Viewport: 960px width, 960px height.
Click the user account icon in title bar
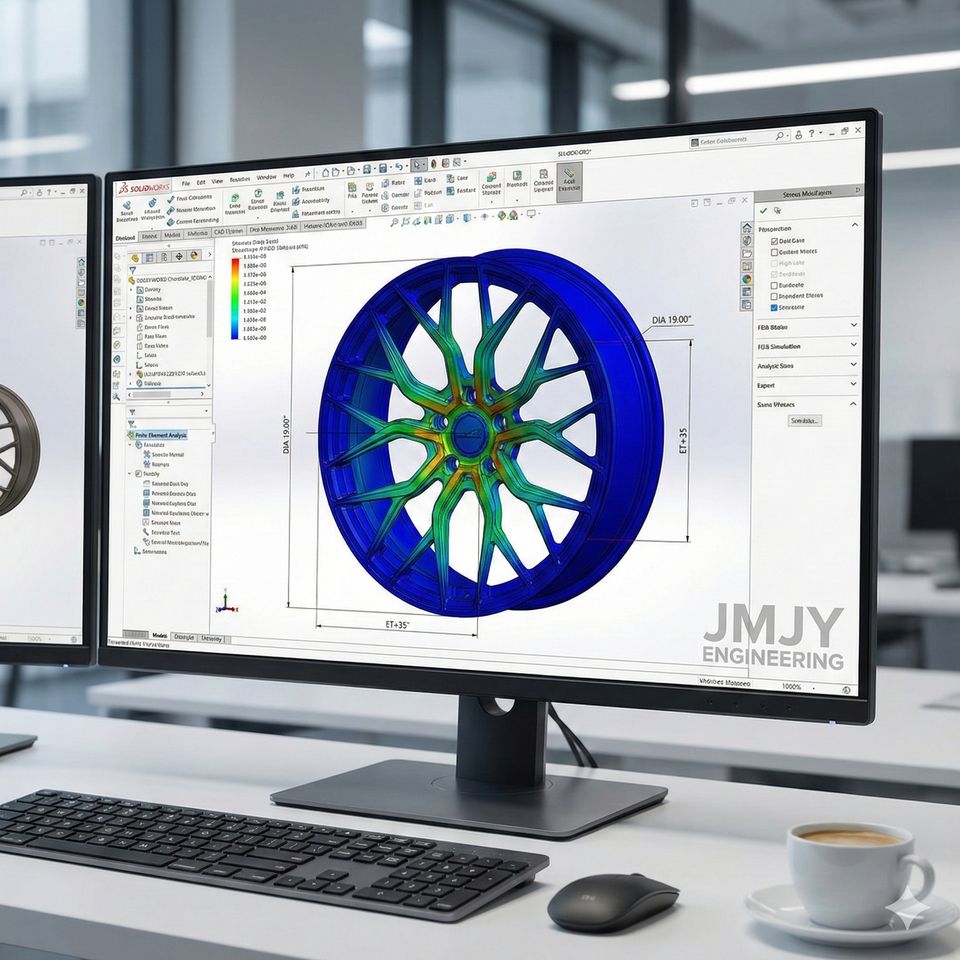pos(798,135)
